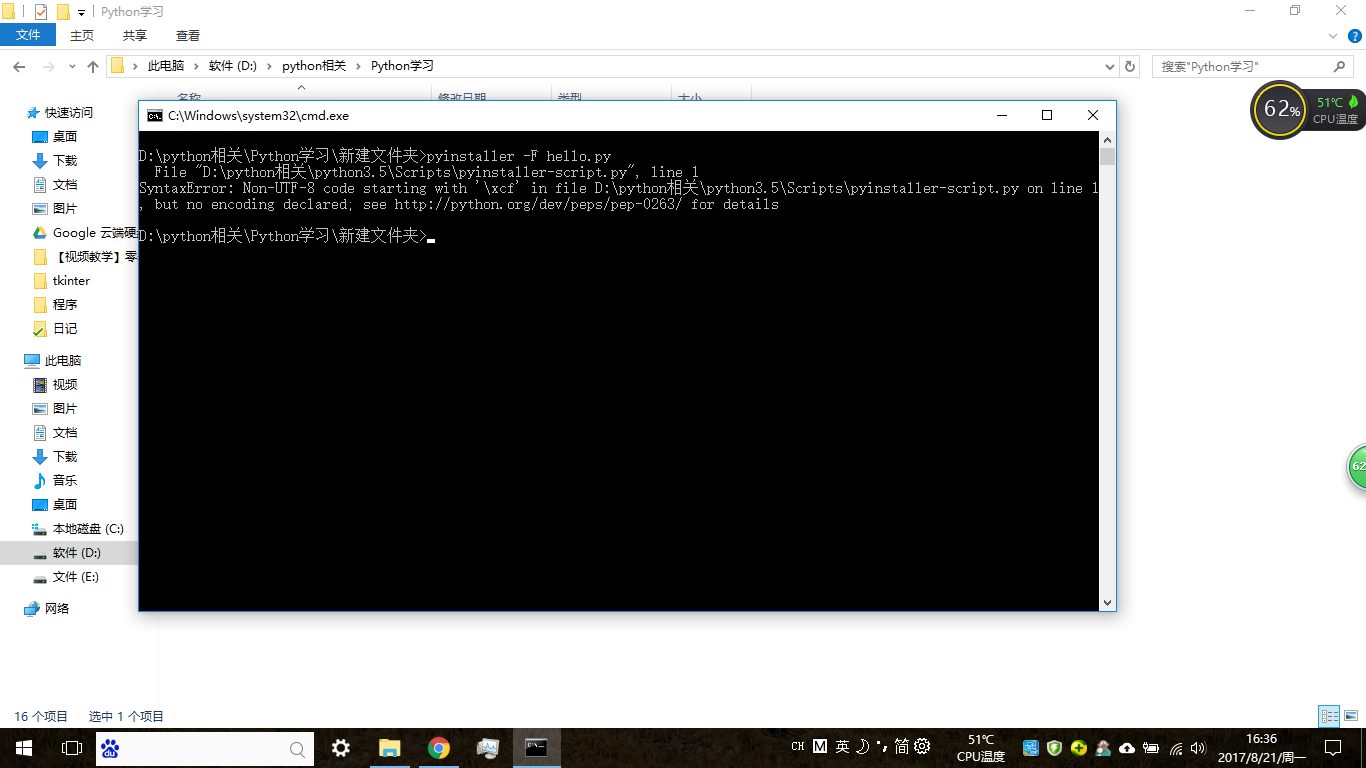This screenshot has width=1366, height=768.
Task: Click 此电脑 in the address breadcrumb
Action: [x=166, y=66]
